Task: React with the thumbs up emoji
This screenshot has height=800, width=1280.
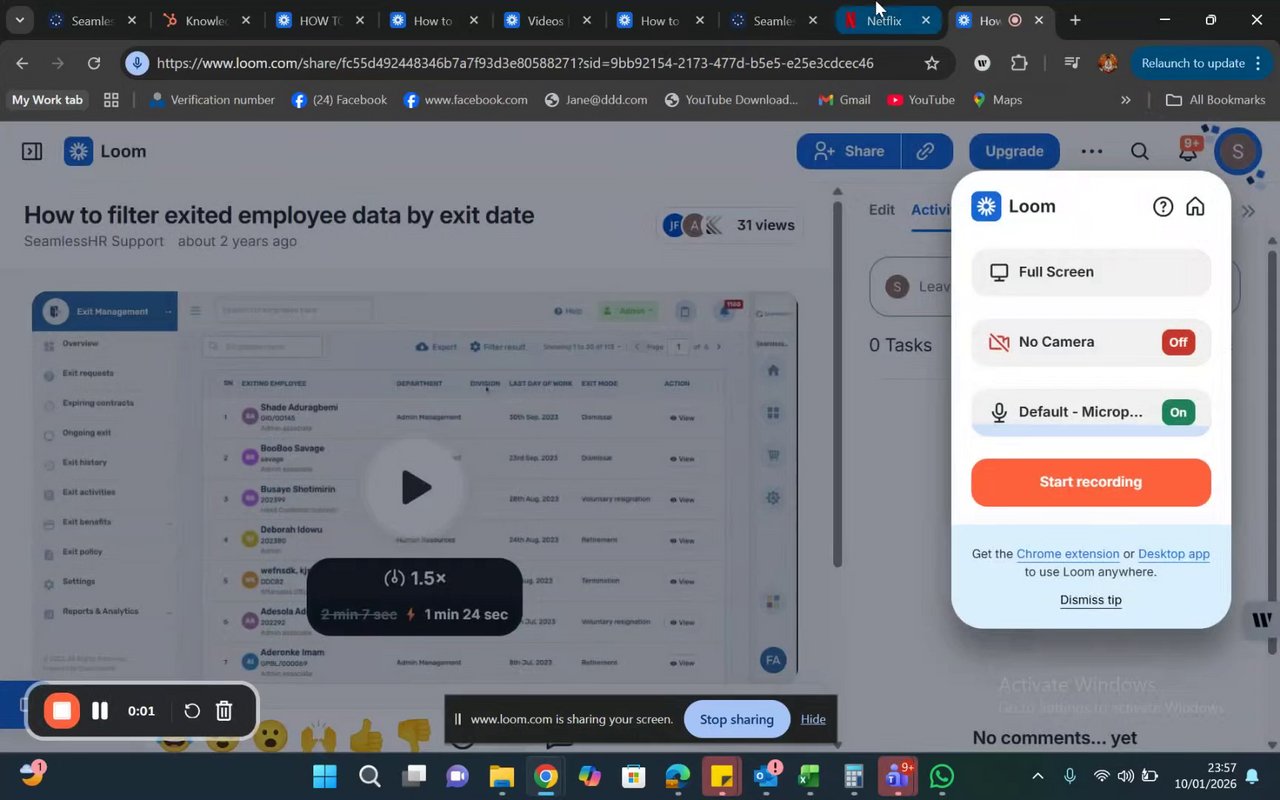Action: pyautogui.click(x=366, y=738)
